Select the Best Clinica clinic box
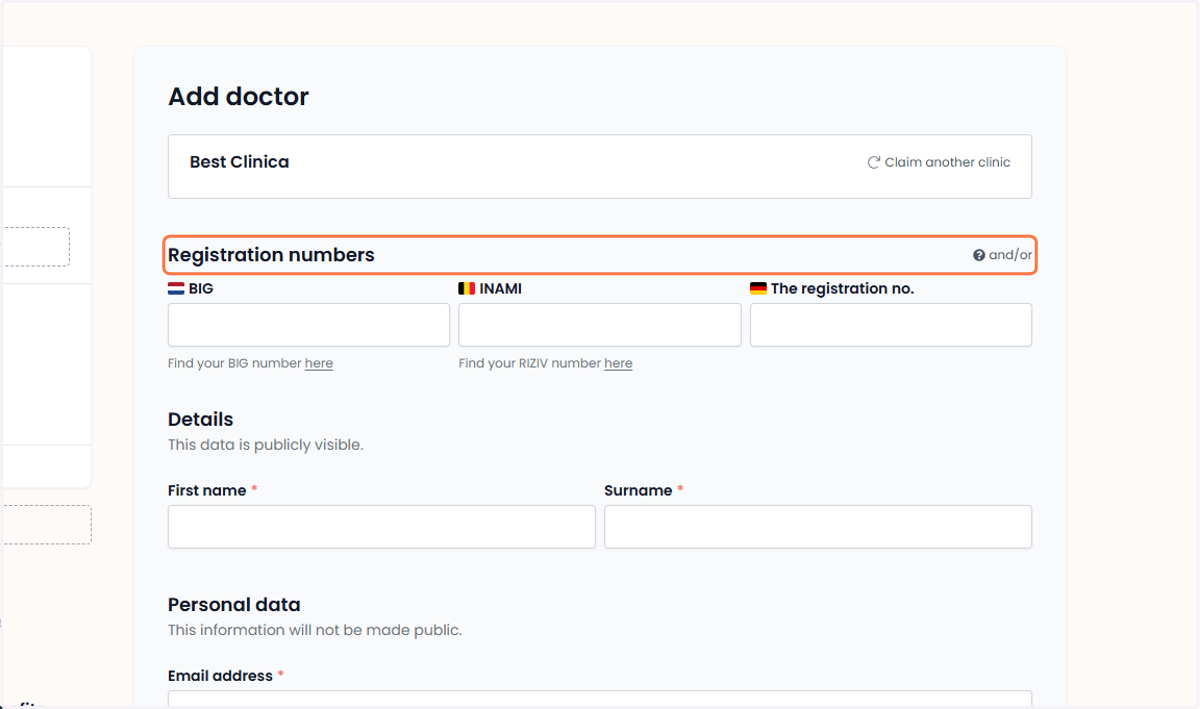 [600, 167]
